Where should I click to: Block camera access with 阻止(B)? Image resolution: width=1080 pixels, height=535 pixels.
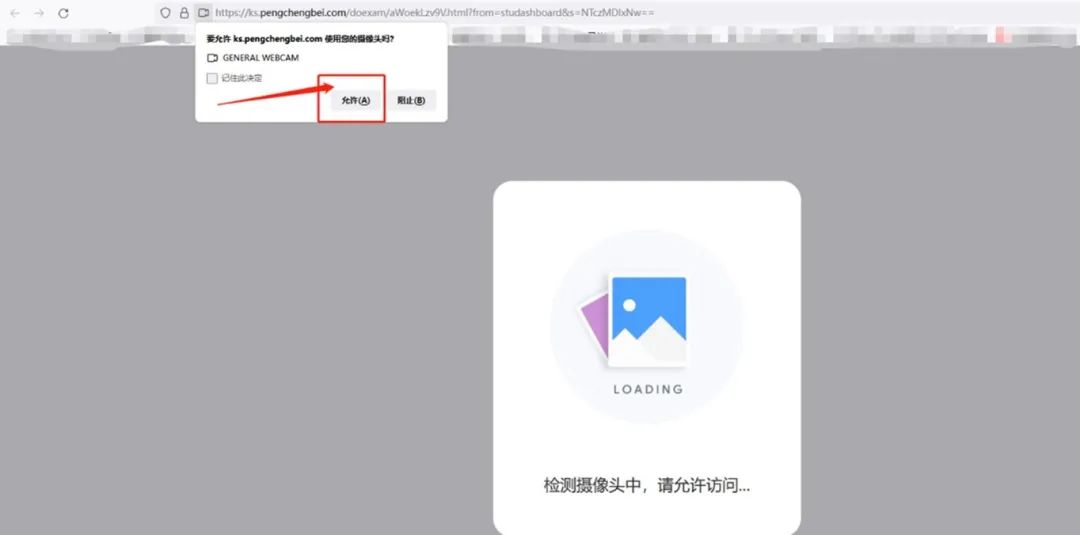(411, 101)
